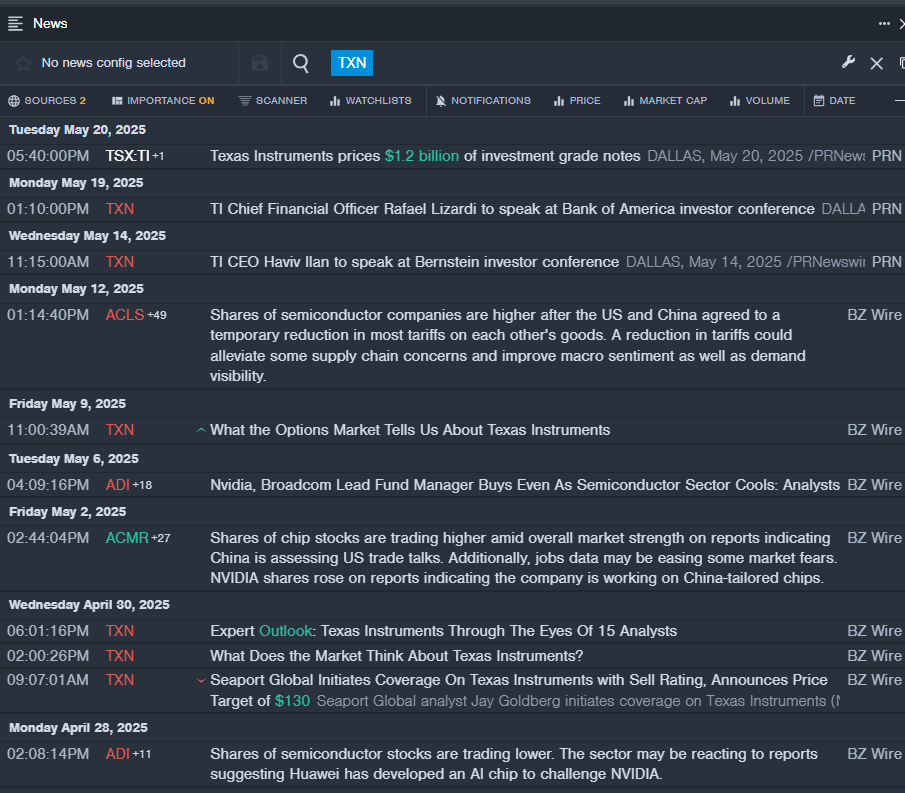Open Options Market Tells Us headline
Screen dimensions: 905x793
click(x=410, y=430)
